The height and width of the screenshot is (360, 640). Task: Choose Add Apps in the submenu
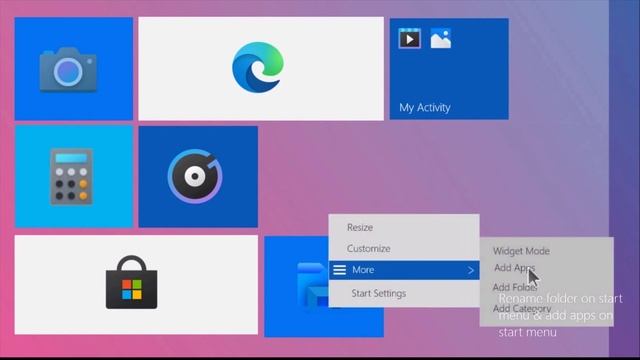point(514,268)
